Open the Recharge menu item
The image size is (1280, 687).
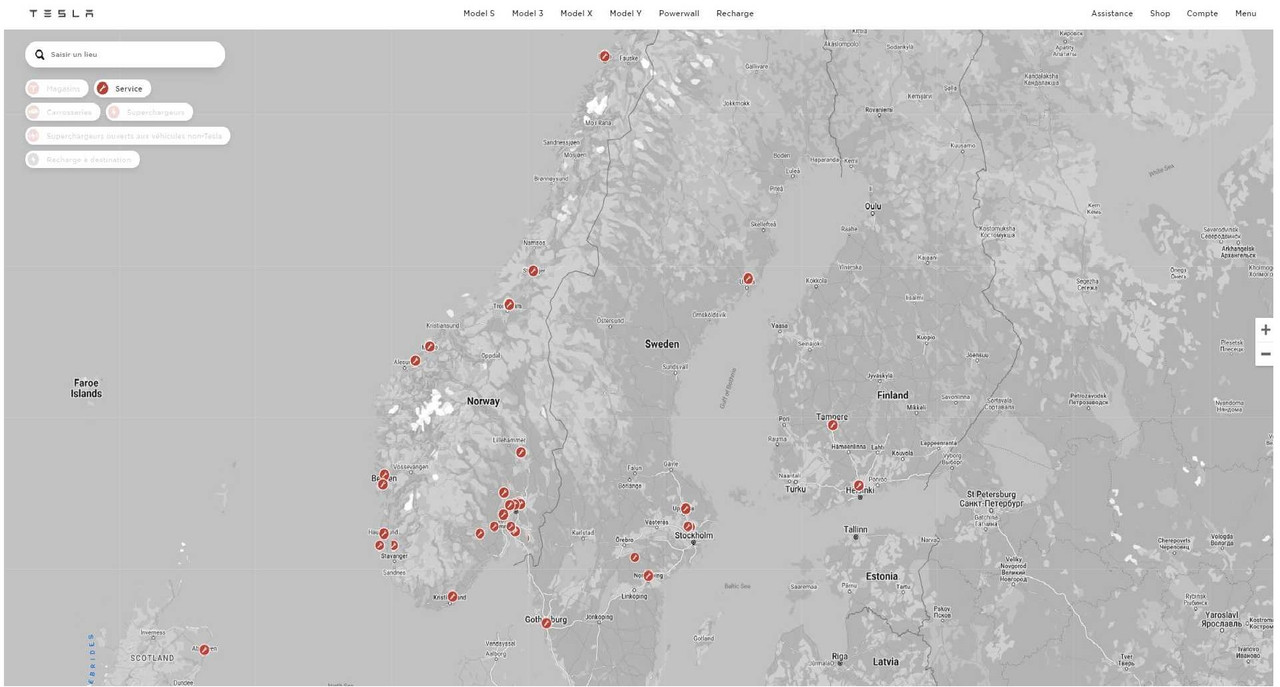click(x=735, y=13)
